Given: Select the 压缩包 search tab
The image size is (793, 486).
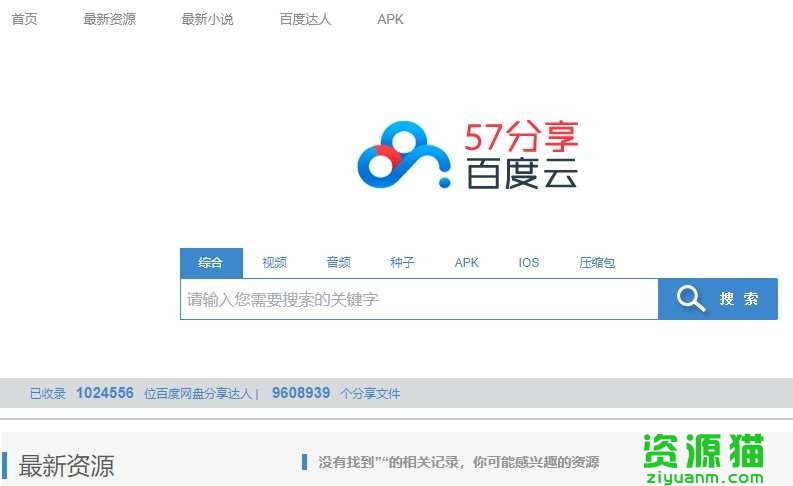Looking at the screenshot, I should [x=597, y=262].
